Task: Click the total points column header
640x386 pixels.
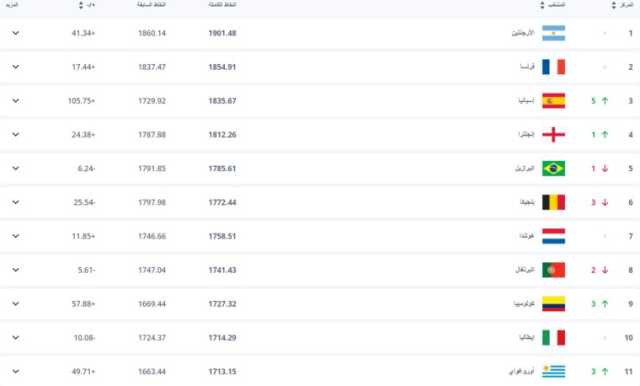Action: tap(222, 5)
